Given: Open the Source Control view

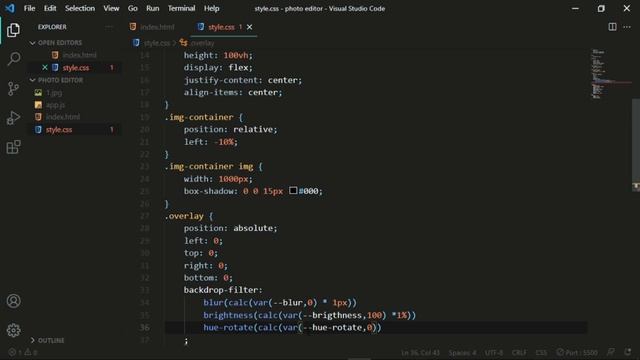Looking at the screenshot, I should tap(13, 89).
